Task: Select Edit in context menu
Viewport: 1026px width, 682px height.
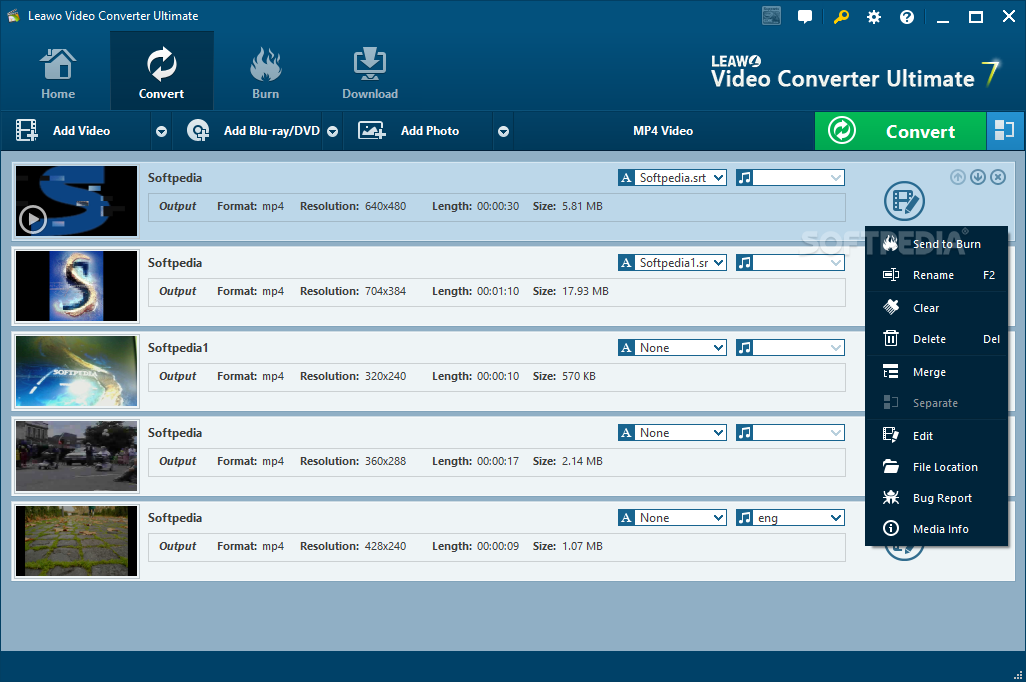Action: pos(936,436)
